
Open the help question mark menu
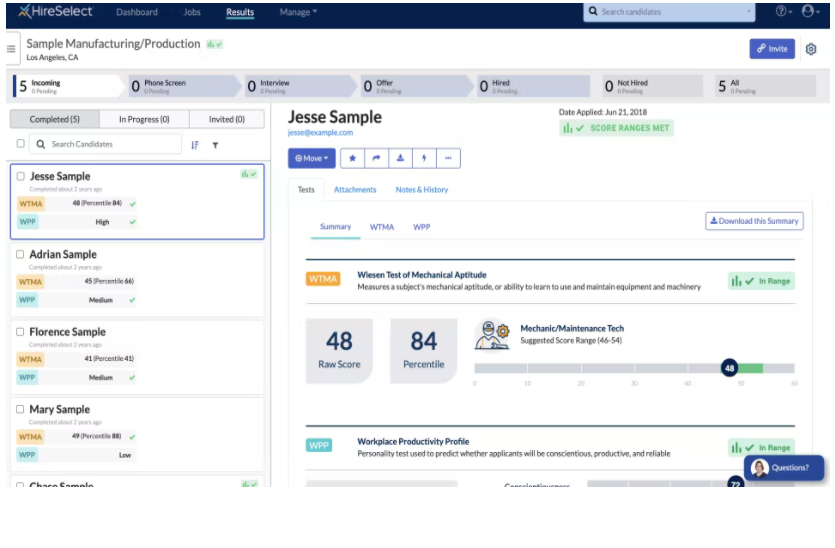pyautogui.click(x=783, y=11)
